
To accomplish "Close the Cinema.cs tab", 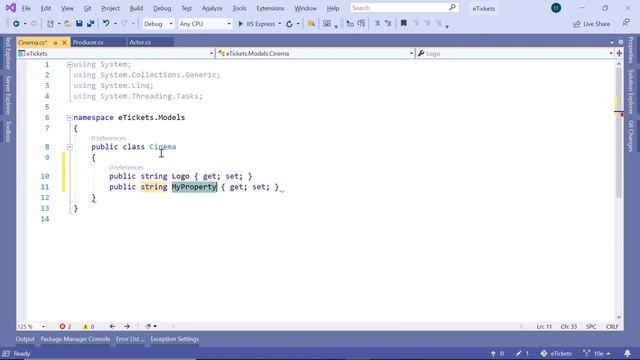I will click(x=64, y=42).
